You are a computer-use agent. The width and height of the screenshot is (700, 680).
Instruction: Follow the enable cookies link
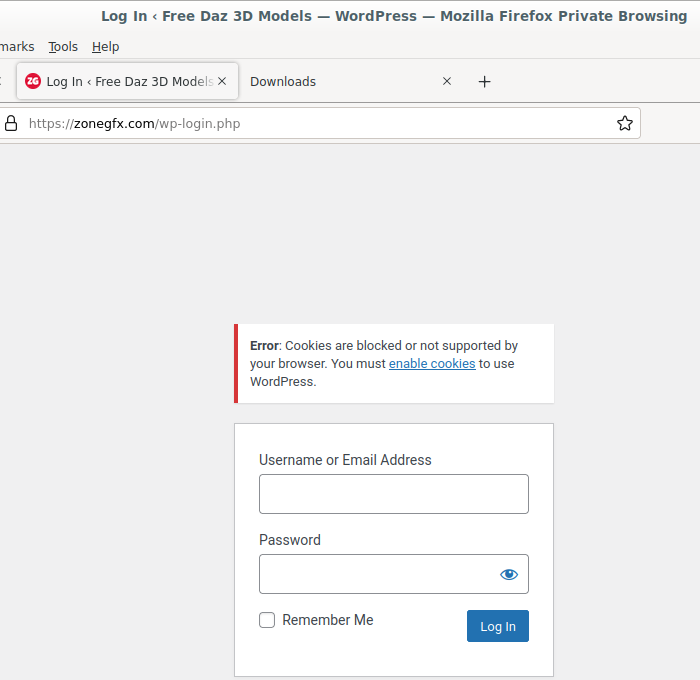pyautogui.click(x=432, y=363)
